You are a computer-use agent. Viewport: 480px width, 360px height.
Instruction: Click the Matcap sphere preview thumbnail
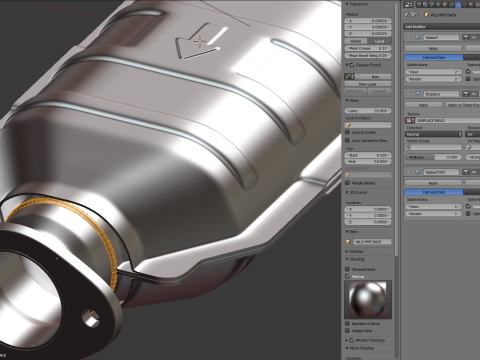point(368,300)
